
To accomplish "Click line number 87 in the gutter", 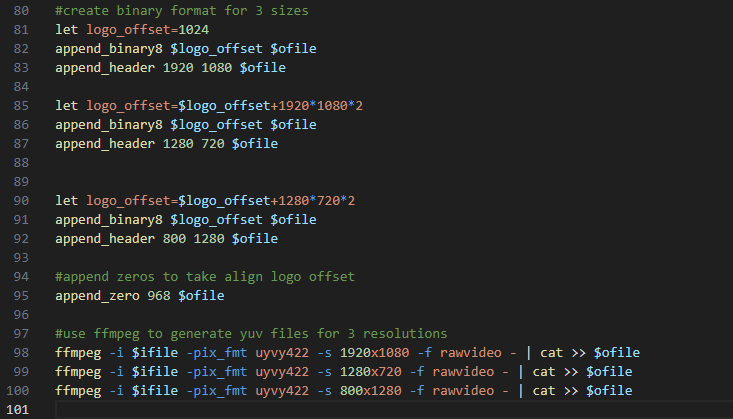I will [21, 144].
